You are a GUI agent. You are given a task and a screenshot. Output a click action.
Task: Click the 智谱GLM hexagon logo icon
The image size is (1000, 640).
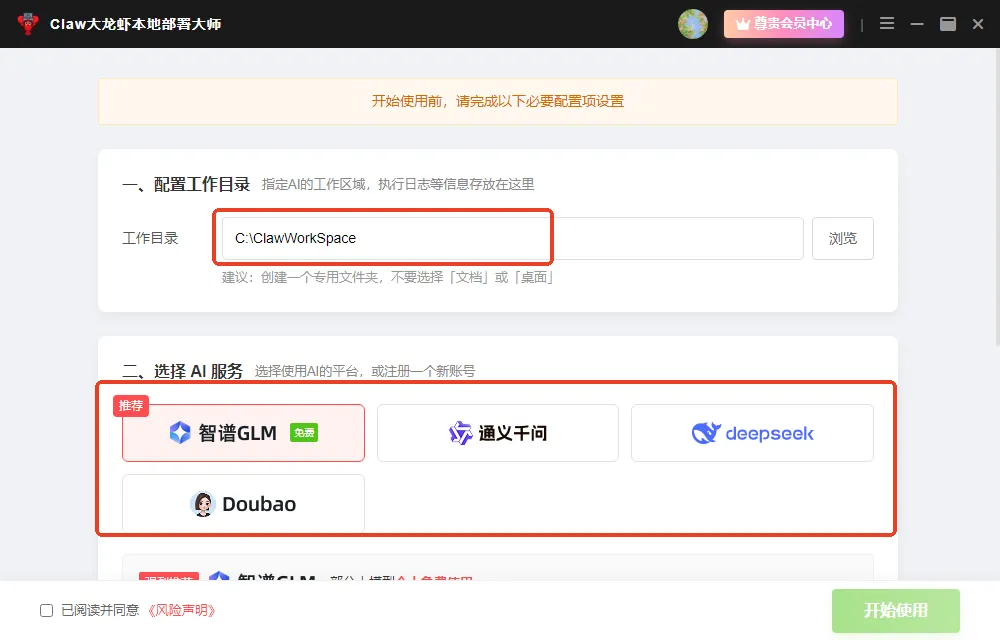180,433
